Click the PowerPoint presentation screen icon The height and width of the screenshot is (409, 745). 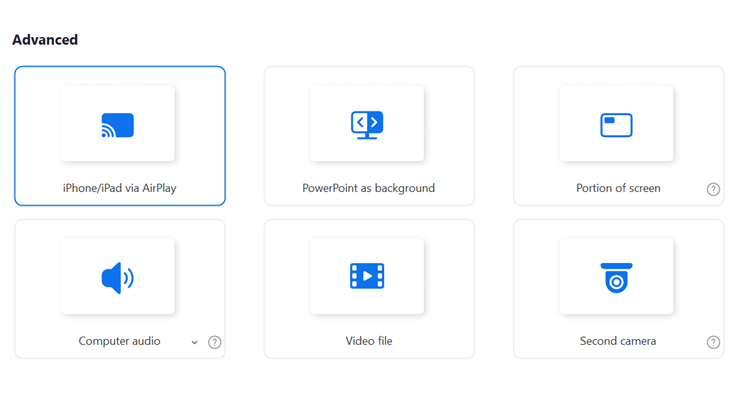pyautogui.click(x=367, y=125)
